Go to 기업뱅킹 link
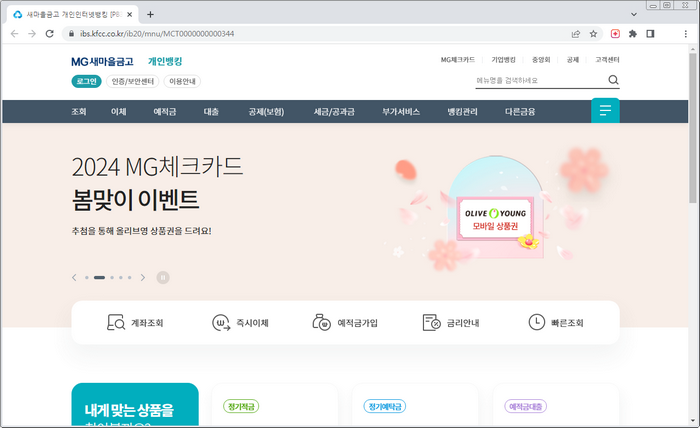The width and height of the screenshot is (700, 428). pos(504,60)
